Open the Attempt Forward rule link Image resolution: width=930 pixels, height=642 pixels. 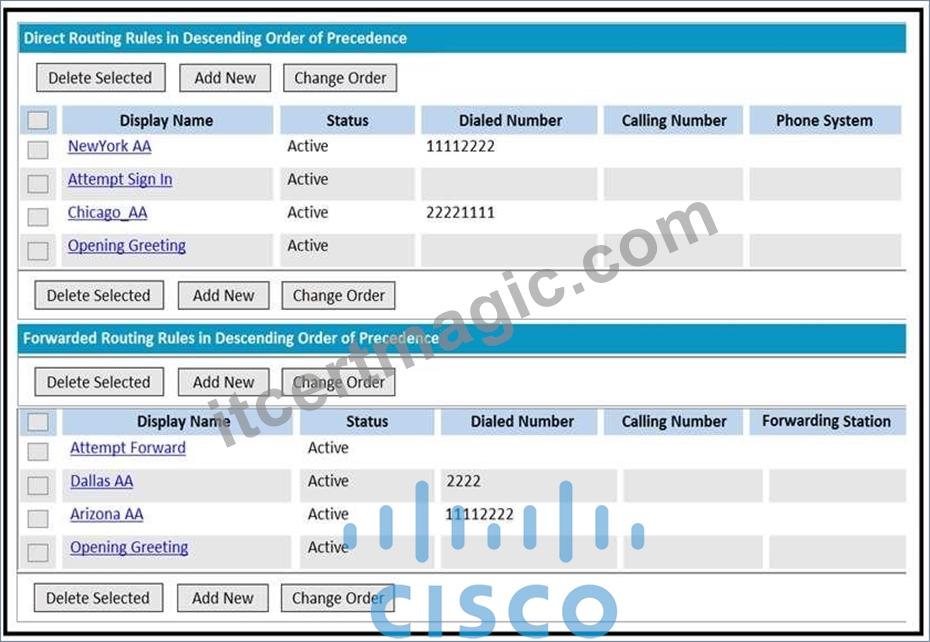point(128,448)
